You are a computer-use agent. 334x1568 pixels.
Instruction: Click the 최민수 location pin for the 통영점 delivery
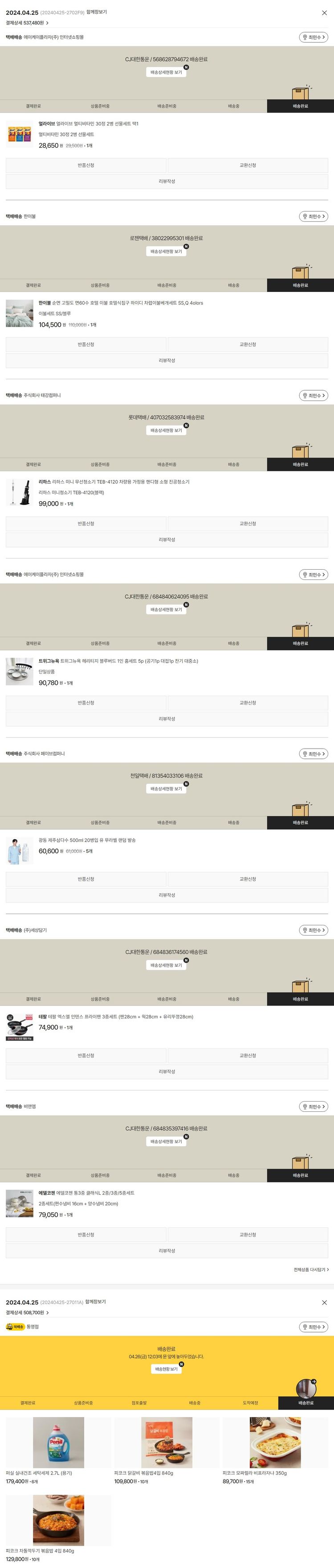[313, 1327]
